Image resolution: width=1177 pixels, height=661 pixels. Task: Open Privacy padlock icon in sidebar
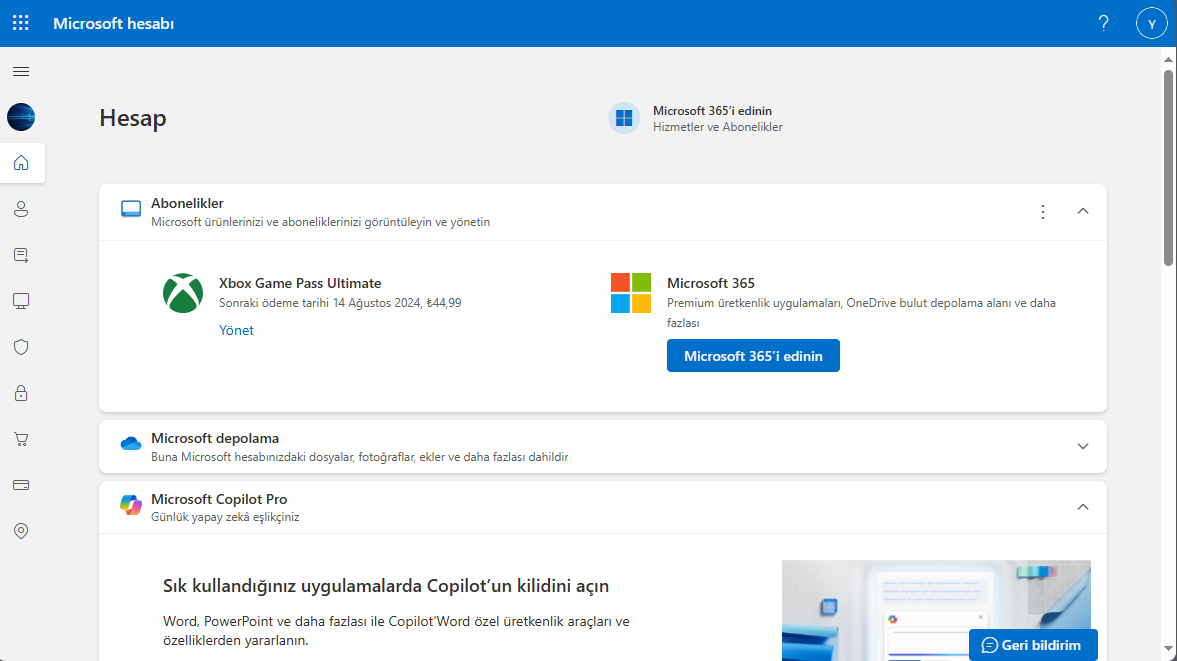pyautogui.click(x=21, y=393)
